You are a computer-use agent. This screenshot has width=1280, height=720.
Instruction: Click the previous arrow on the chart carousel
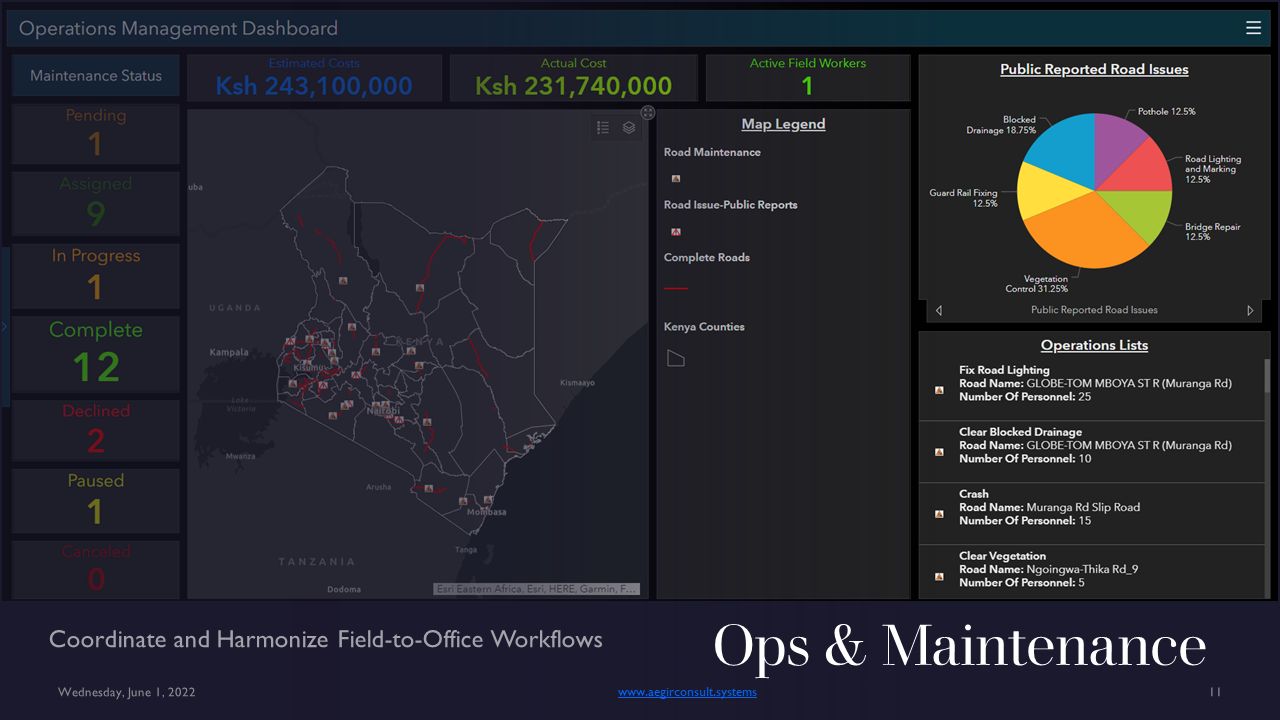[938, 310]
